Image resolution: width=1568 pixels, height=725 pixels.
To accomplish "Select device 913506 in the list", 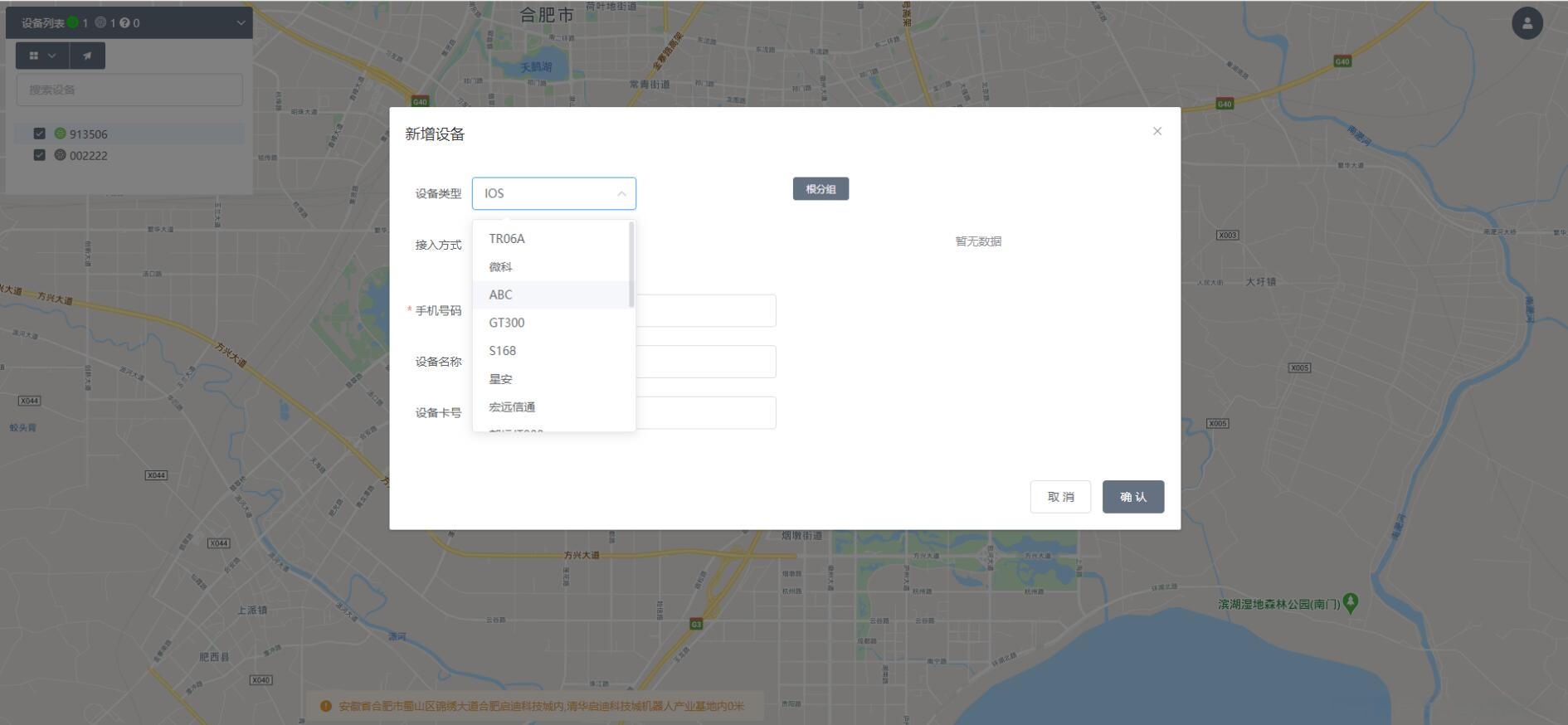I will [x=129, y=134].
